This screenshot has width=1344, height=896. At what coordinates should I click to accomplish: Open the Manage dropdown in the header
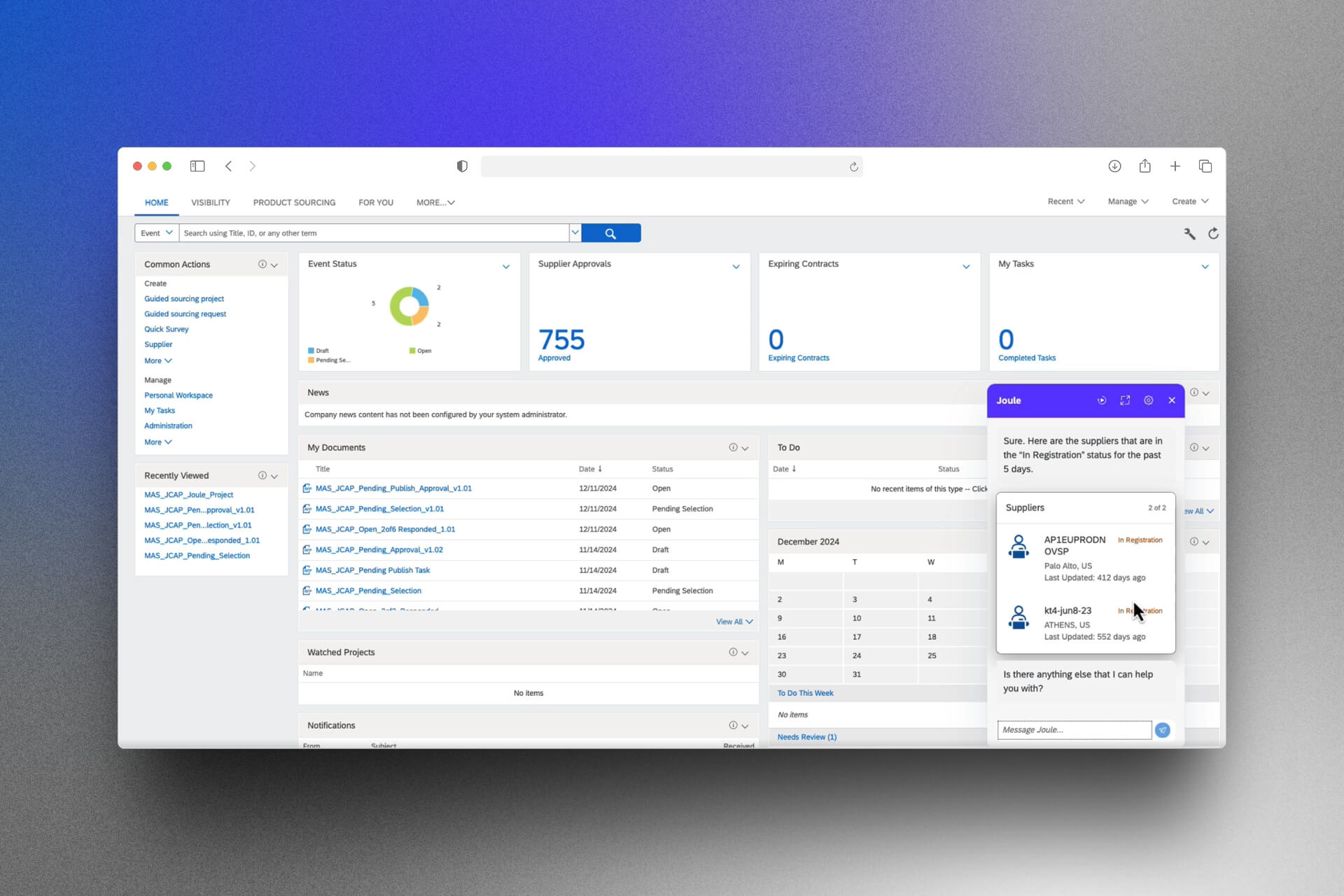pos(1128,202)
